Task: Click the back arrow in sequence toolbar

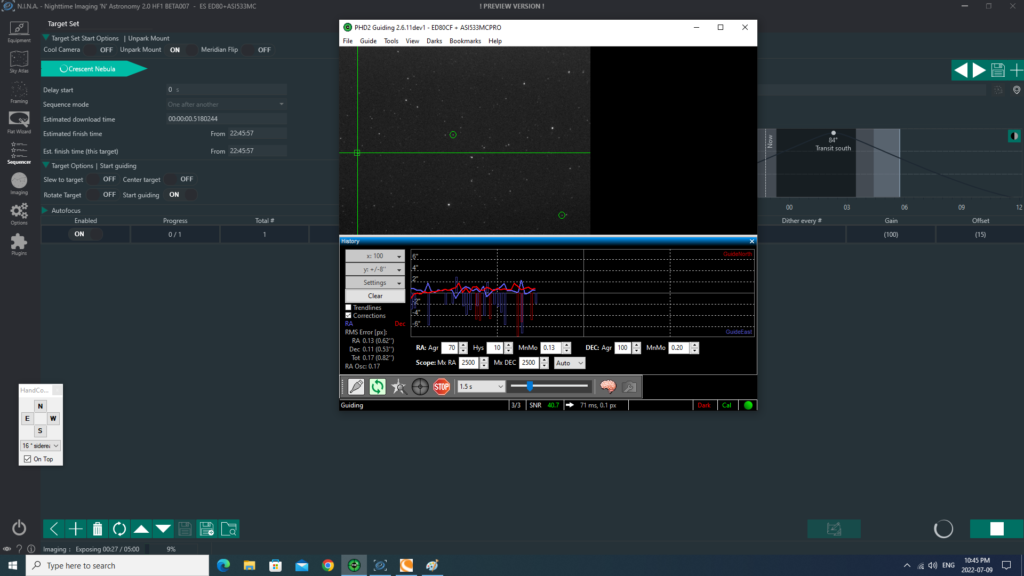Action: point(54,529)
